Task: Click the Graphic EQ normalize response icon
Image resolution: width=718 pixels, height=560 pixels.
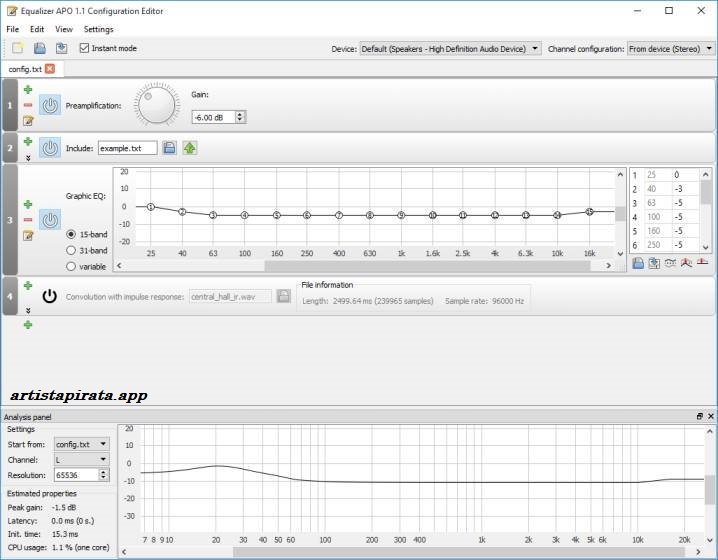Action: click(686, 263)
